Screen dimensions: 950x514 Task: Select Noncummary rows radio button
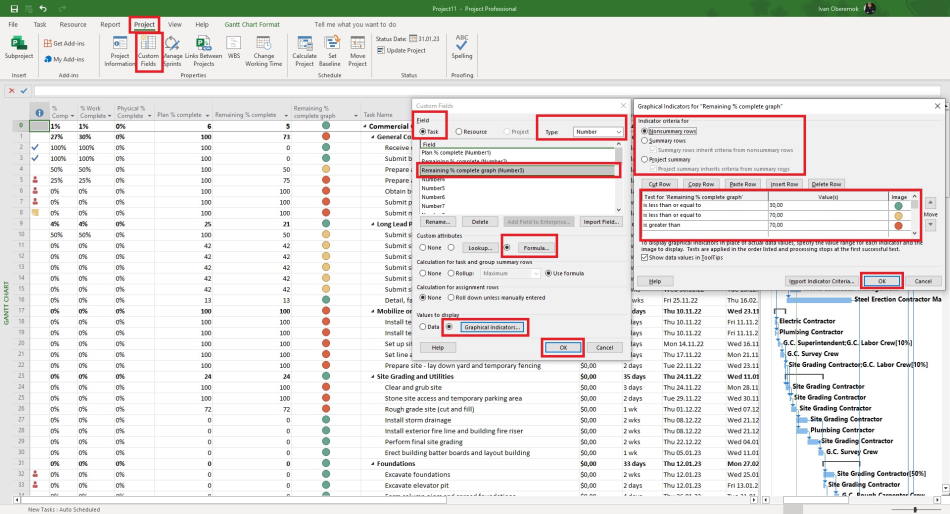point(645,131)
